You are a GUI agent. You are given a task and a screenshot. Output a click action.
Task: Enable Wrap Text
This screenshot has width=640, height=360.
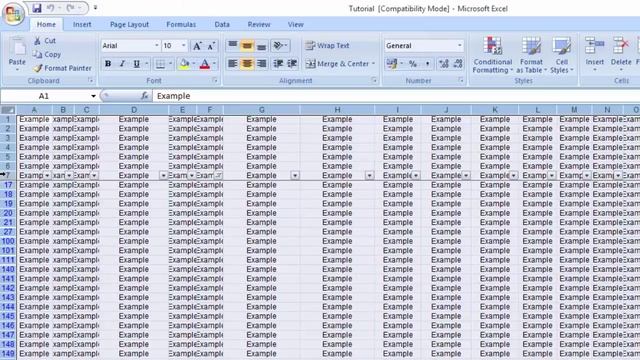(x=327, y=46)
